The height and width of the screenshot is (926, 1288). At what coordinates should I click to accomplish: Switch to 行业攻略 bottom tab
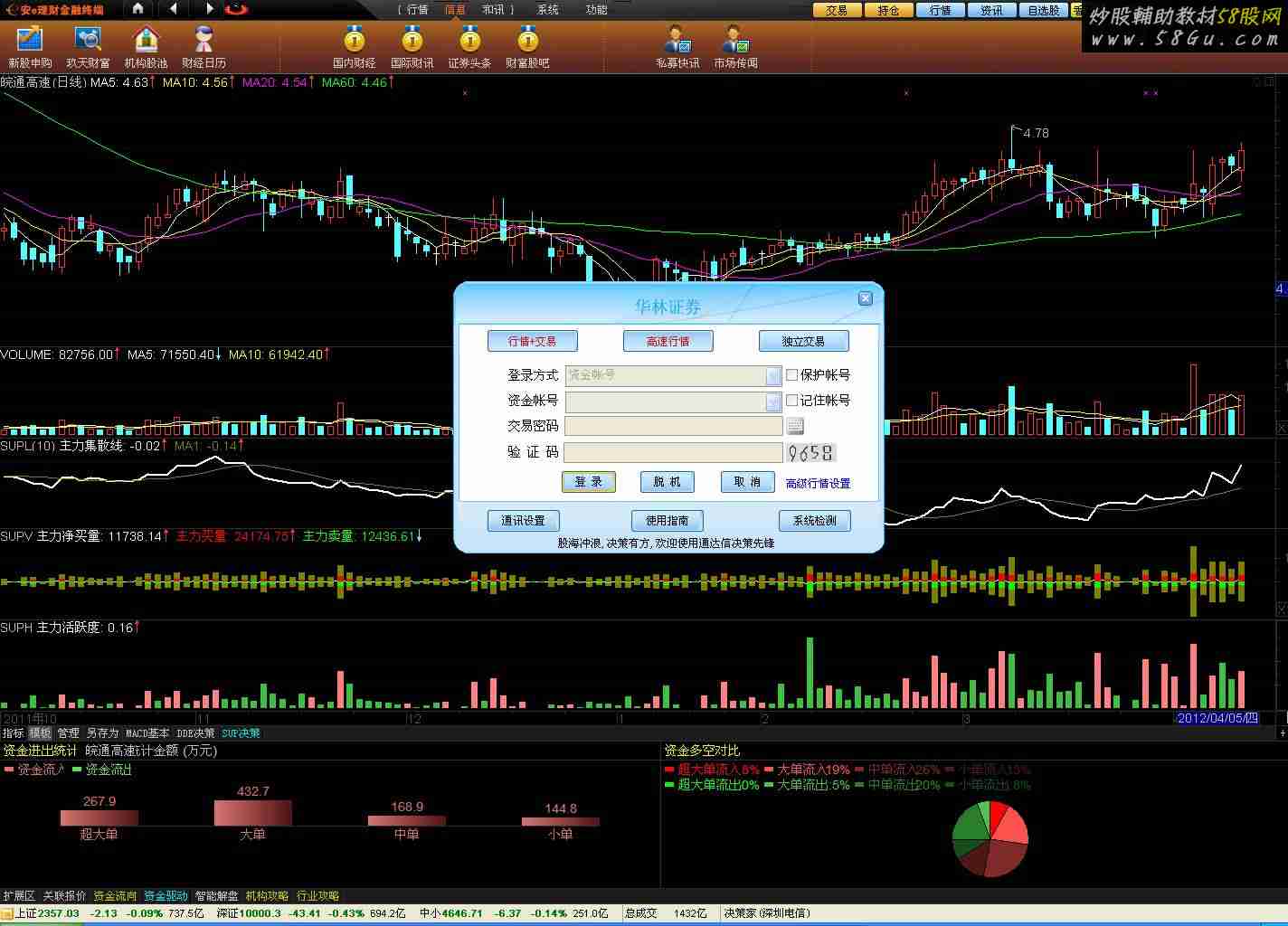click(318, 895)
